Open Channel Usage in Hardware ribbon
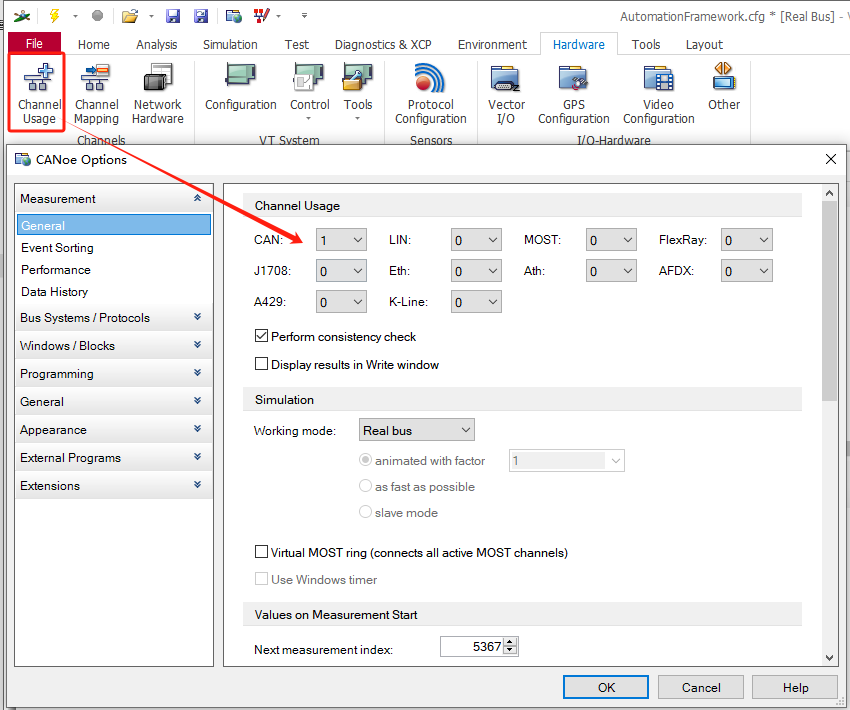Viewport: 850px width, 710px height. [38, 93]
